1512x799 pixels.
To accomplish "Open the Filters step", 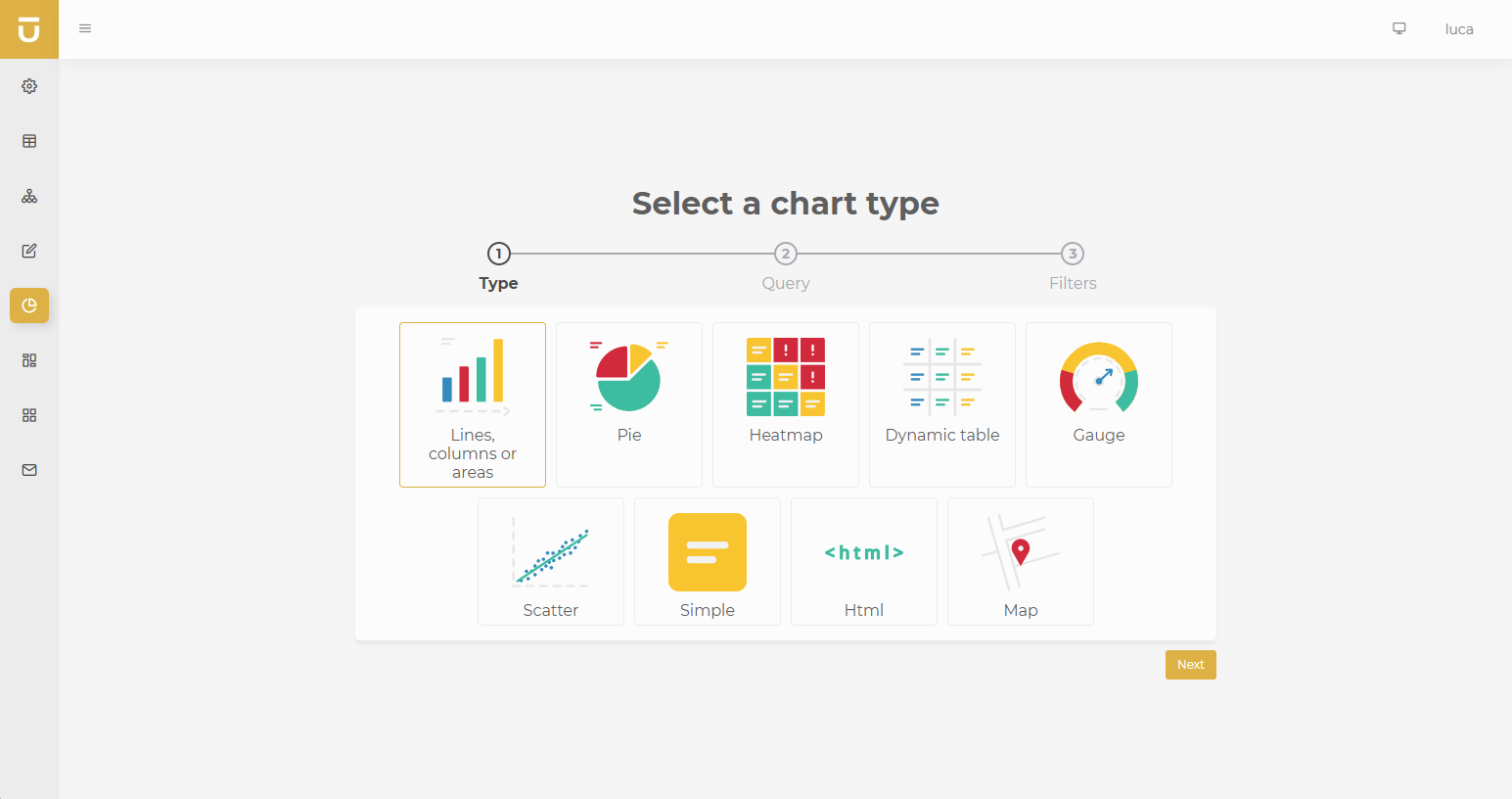I will click(1073, 254).
